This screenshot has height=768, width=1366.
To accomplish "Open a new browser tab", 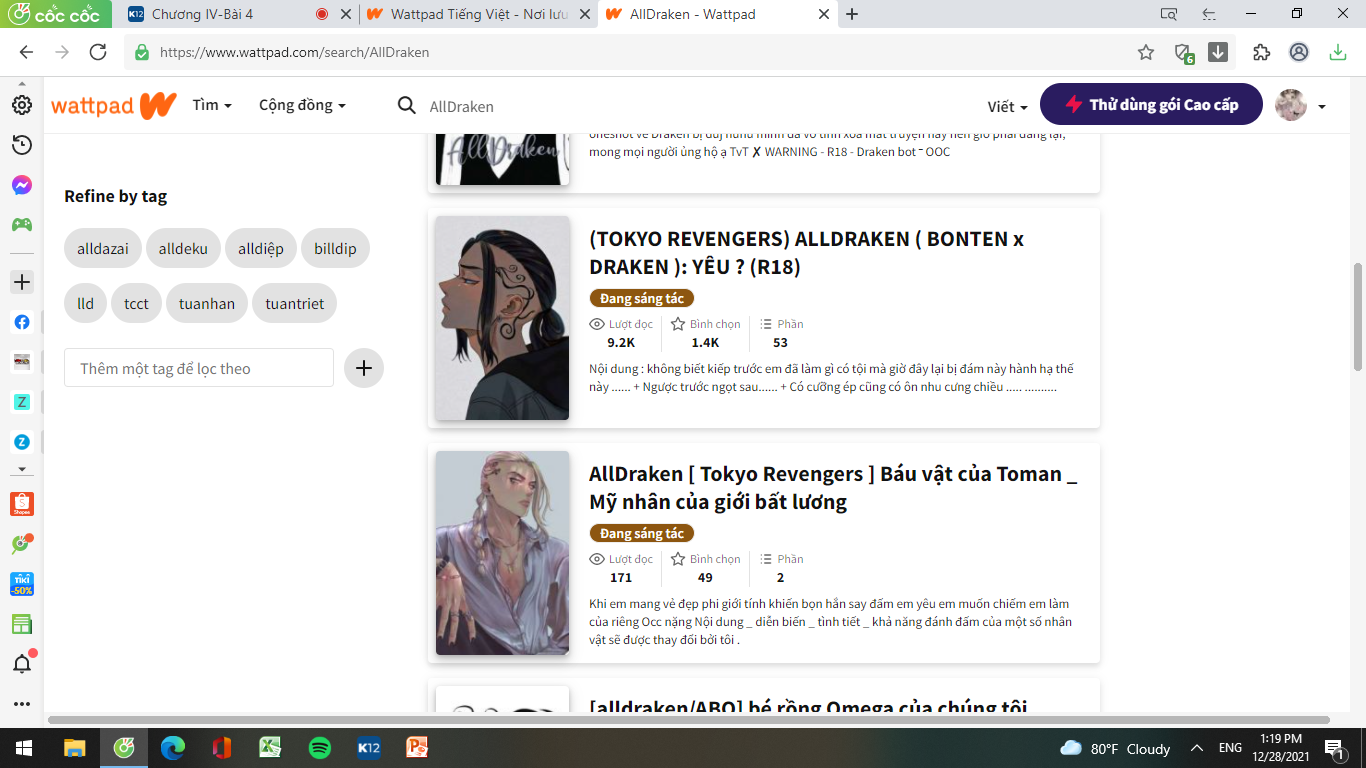I will pos(852,14).
